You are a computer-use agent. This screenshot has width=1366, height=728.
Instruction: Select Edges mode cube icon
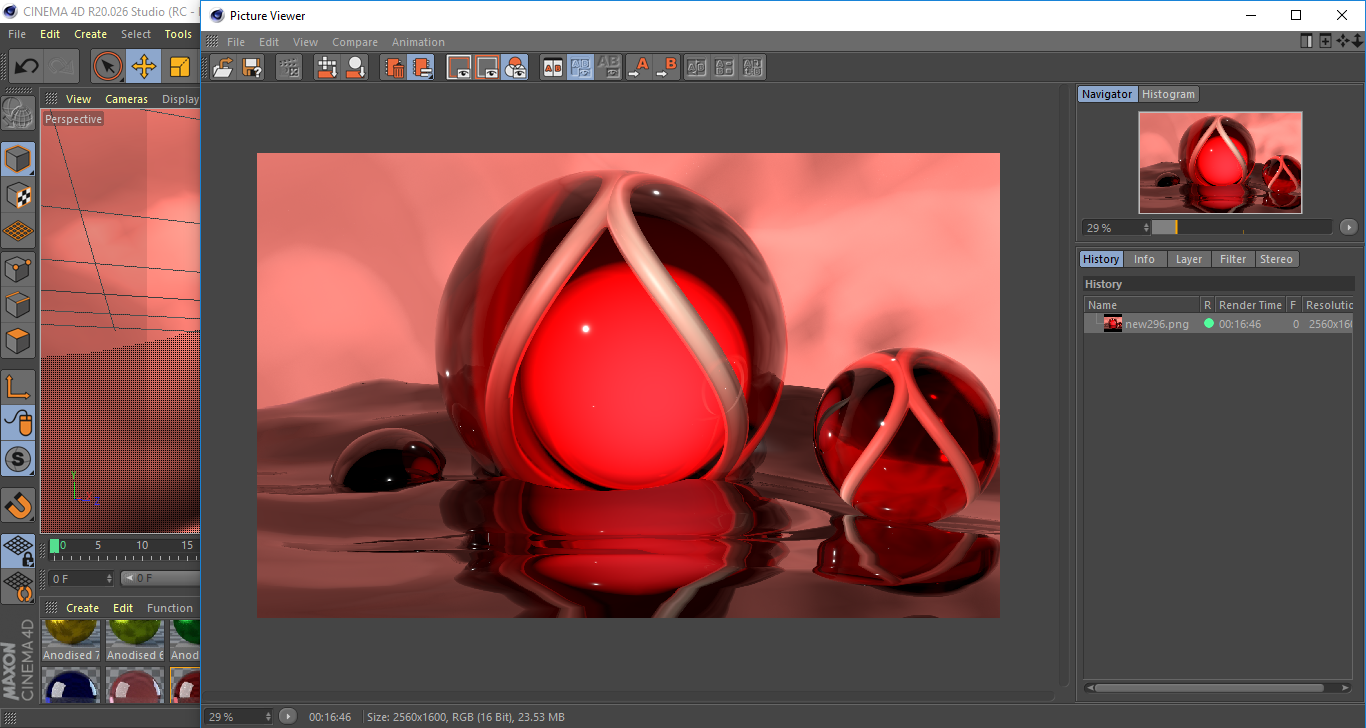click(18, 305)
